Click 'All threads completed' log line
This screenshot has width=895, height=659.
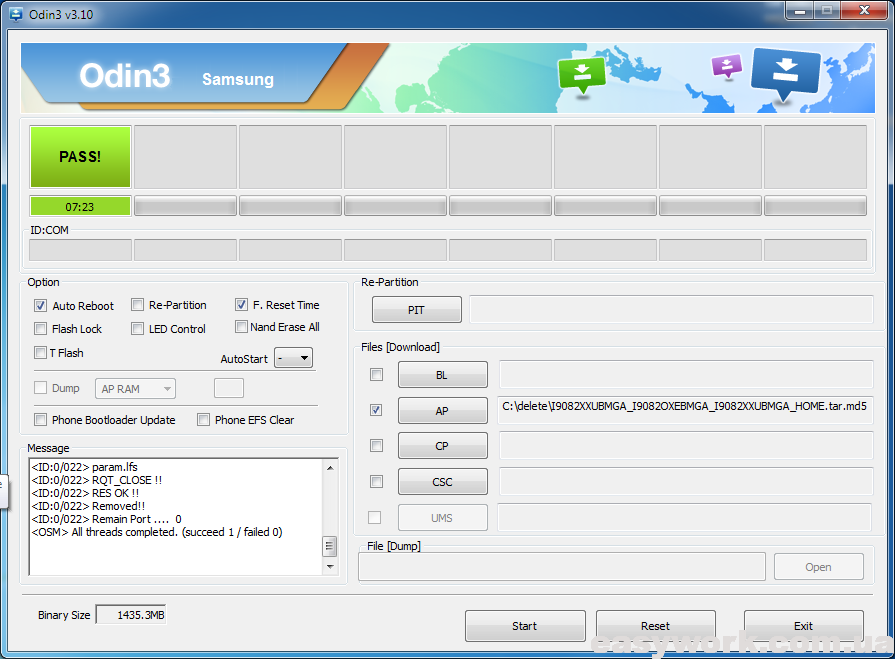(157, 532)
